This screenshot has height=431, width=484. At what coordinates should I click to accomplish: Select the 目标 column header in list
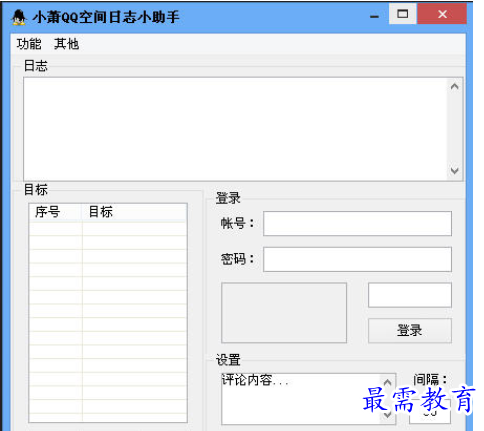tap(134, 212)
